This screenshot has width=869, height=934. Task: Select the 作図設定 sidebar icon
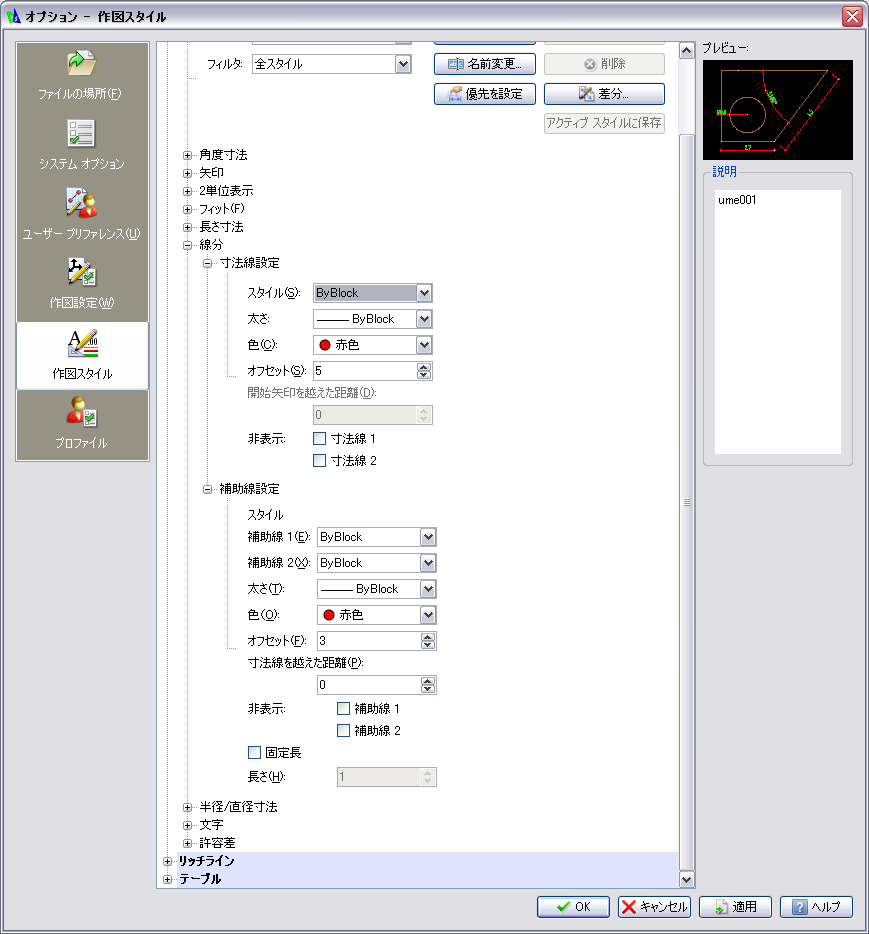click(x=81, y=272)
